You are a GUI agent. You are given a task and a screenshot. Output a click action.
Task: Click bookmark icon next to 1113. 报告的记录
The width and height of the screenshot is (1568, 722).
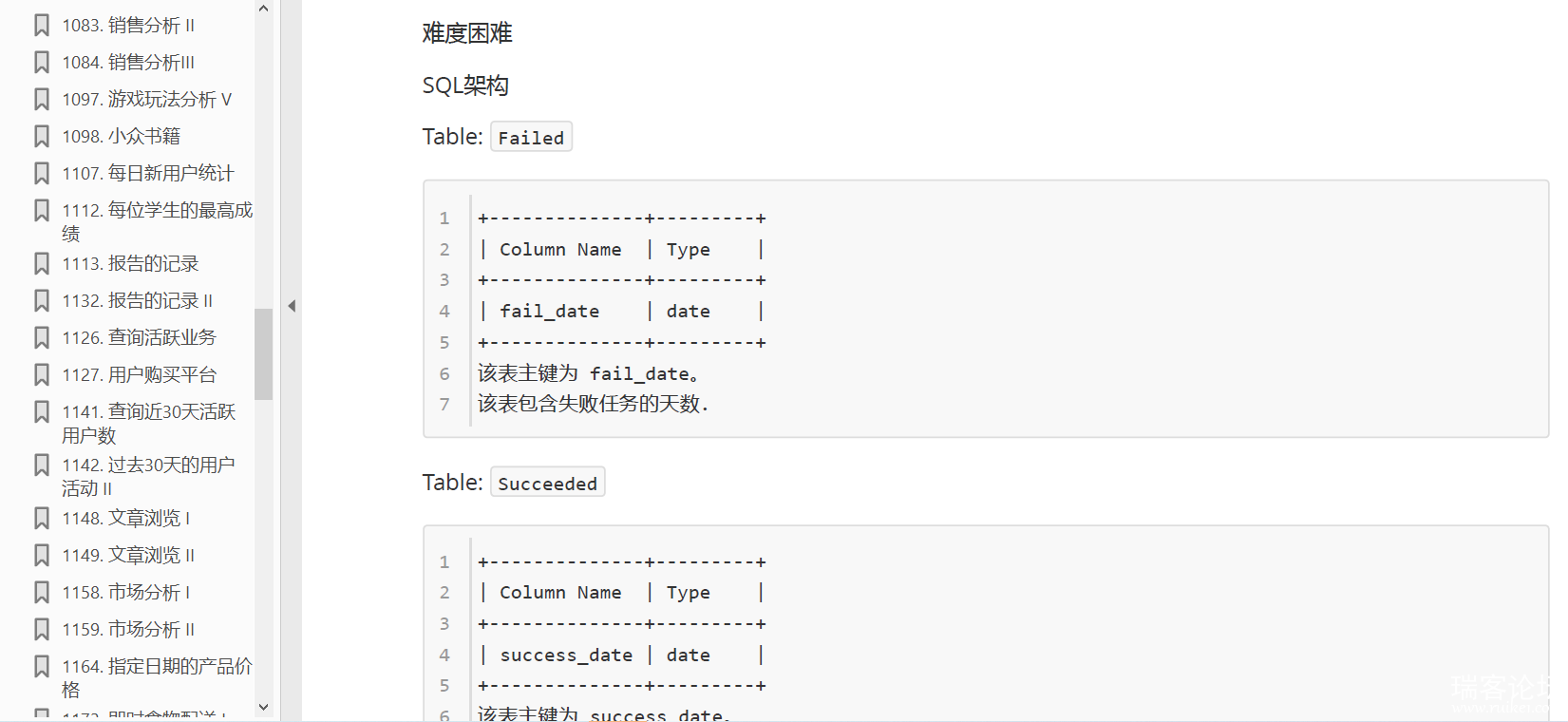click(42, 264)
